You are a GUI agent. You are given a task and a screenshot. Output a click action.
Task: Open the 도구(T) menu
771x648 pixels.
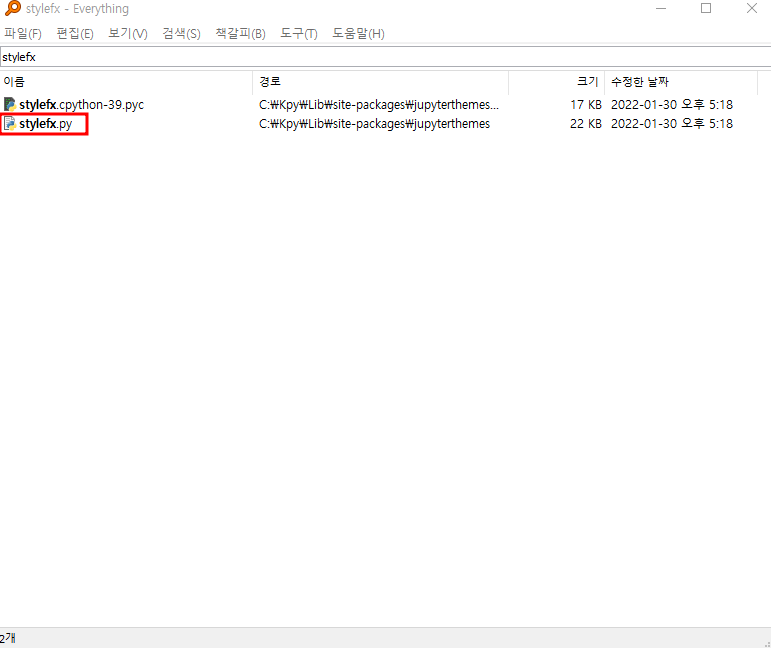[299, 33]
